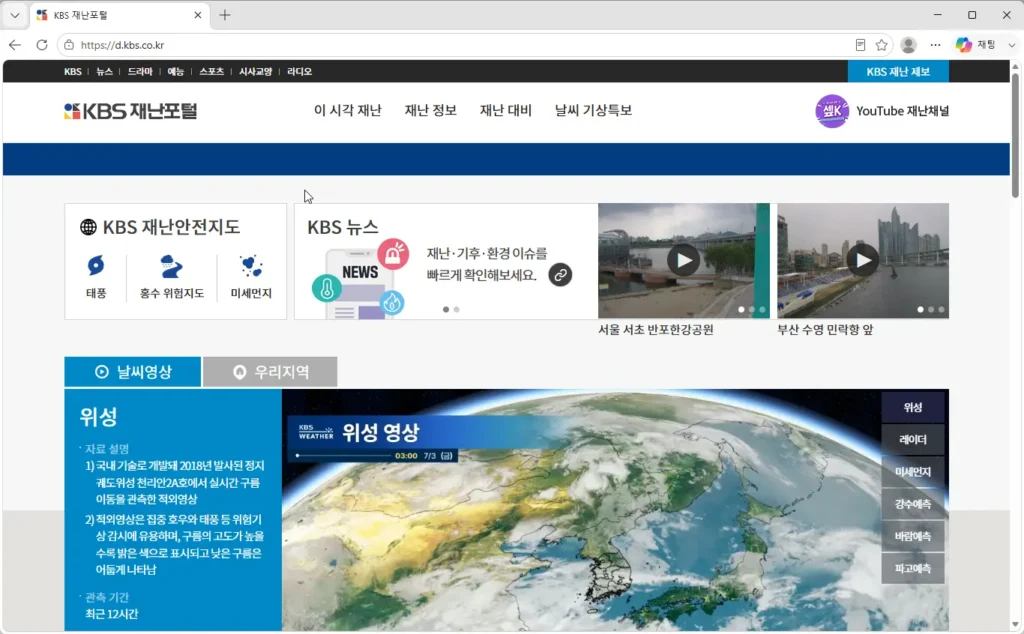Screen dimensions: 1024x634
Task: Select the 레이더 video button
Action: [912, 439]
